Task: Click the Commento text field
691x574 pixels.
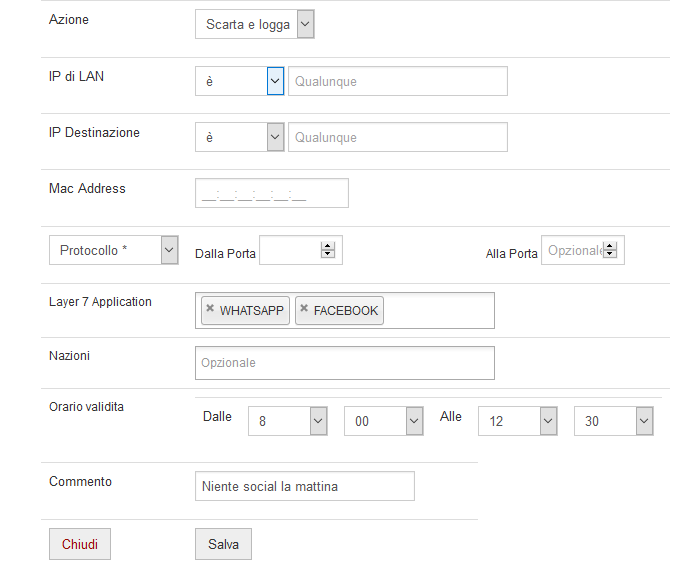Action: tap(305, 486)
